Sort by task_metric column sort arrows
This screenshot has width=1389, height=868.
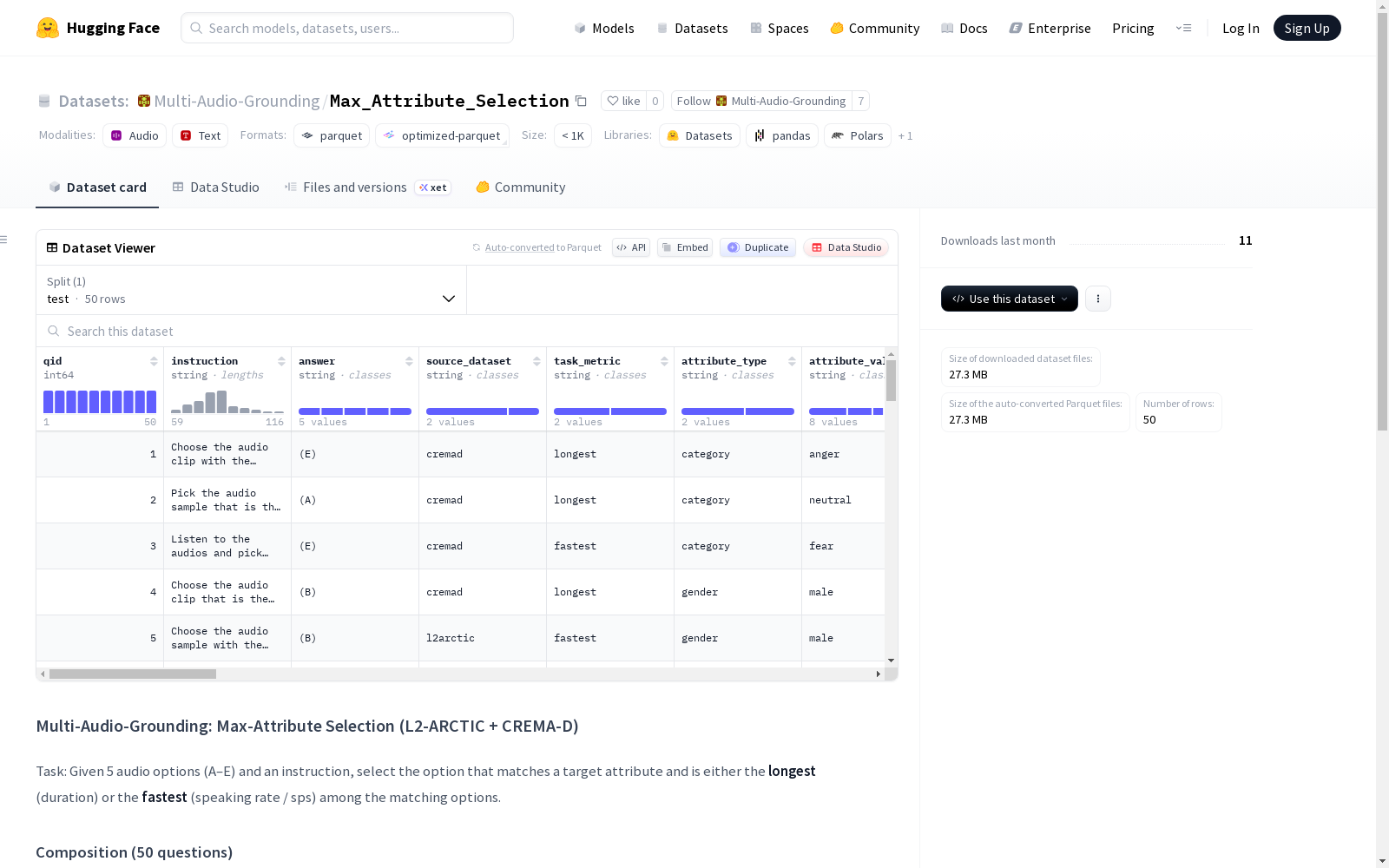(664, 361)
